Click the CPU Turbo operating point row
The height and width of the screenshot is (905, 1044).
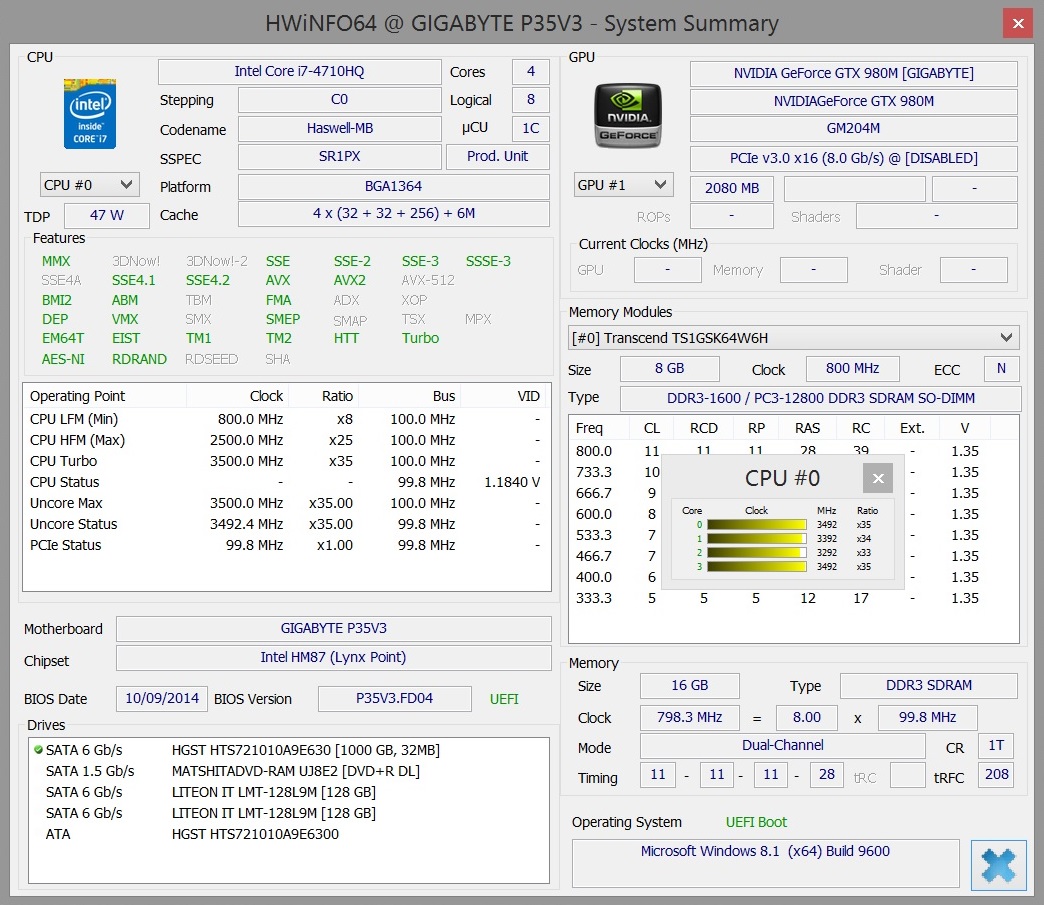point(286,461)
